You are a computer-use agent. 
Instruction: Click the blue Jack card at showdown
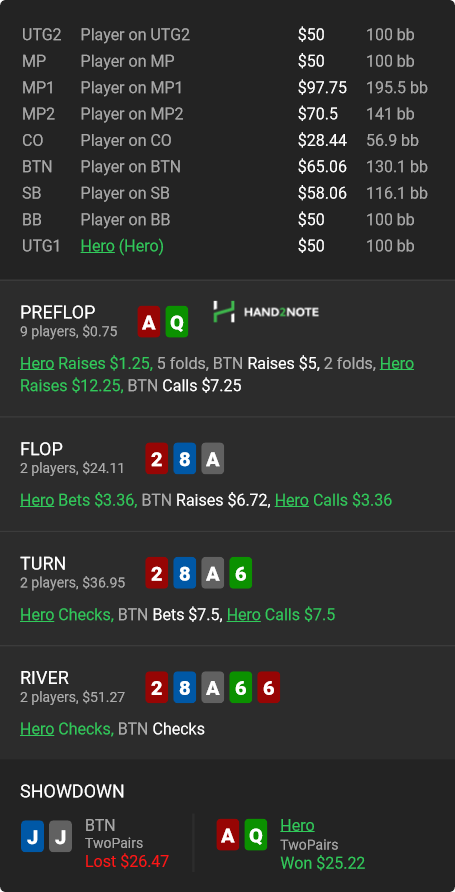coord(32,836)
